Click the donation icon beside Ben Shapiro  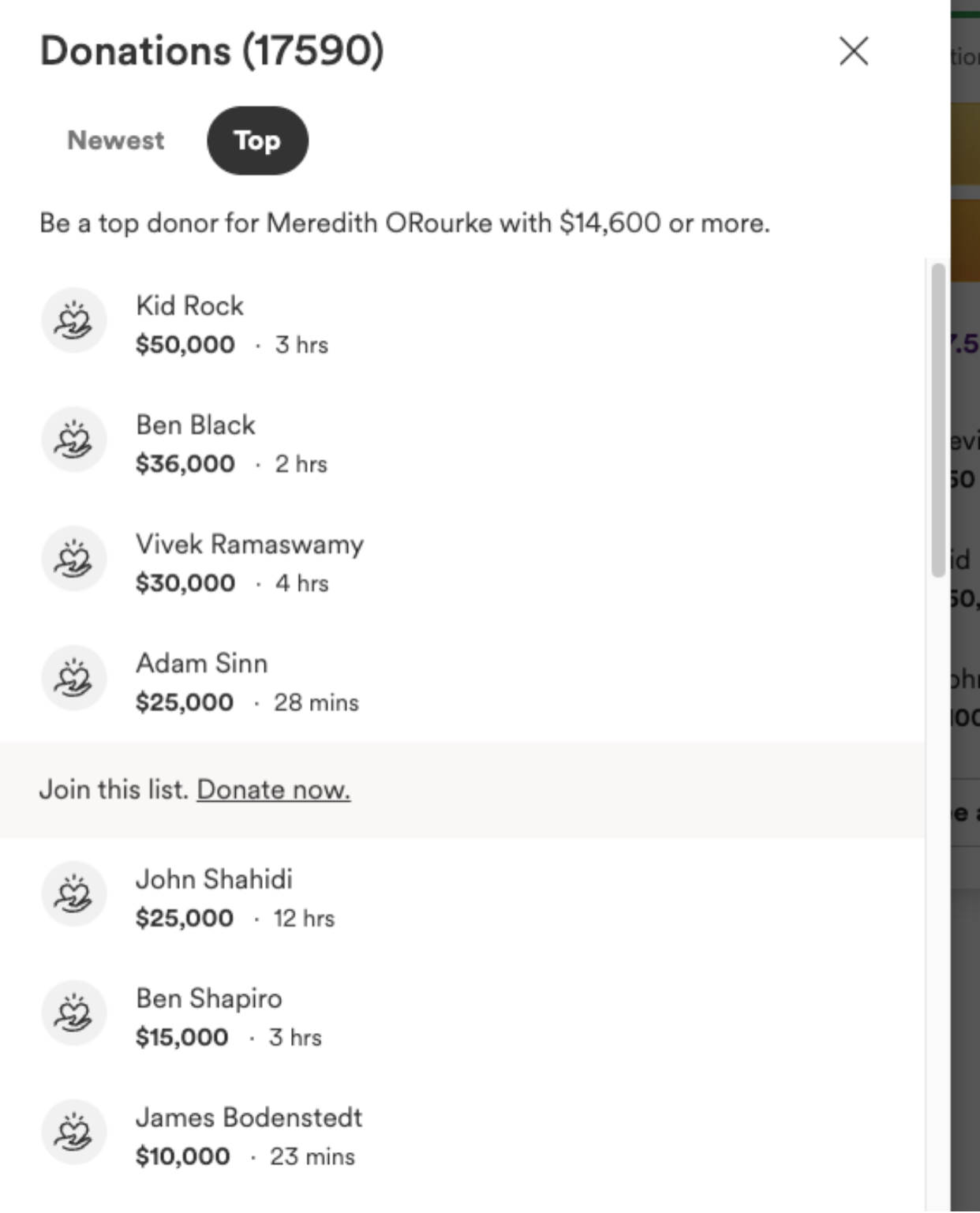pyautogui.click(x=74, y=1013)
